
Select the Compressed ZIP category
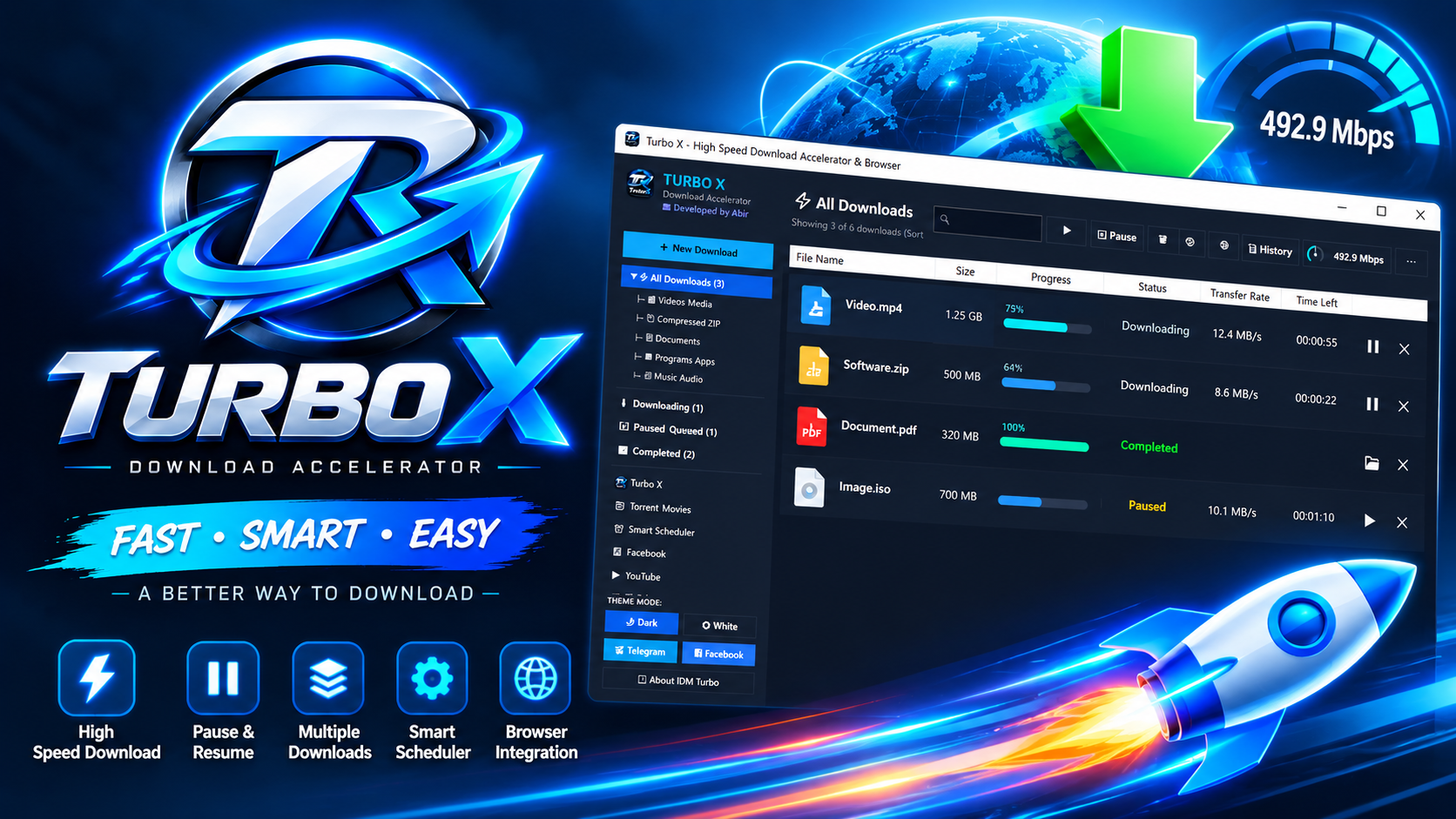683,321
